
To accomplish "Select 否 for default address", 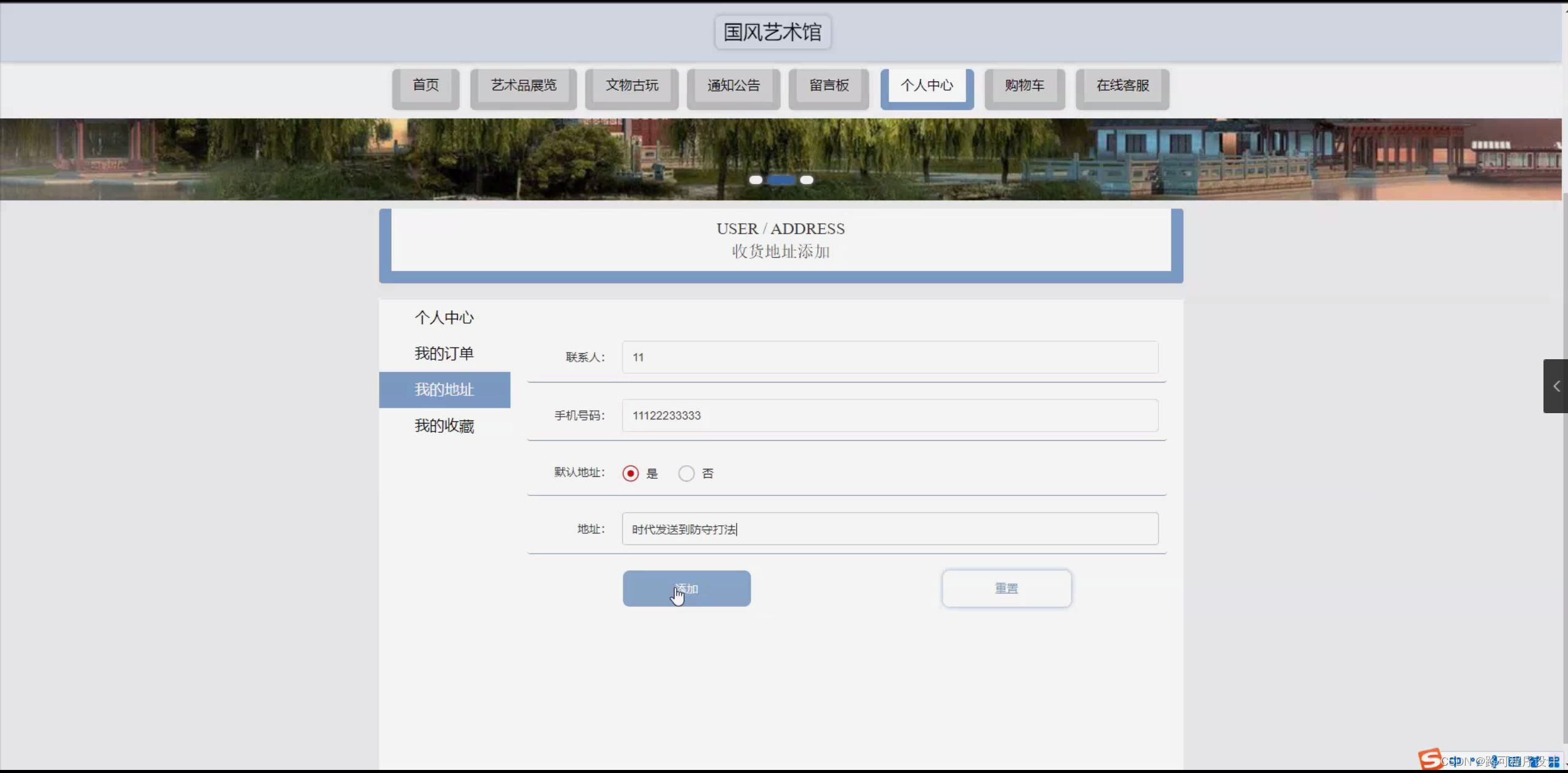I will click(x=687, y=473).
